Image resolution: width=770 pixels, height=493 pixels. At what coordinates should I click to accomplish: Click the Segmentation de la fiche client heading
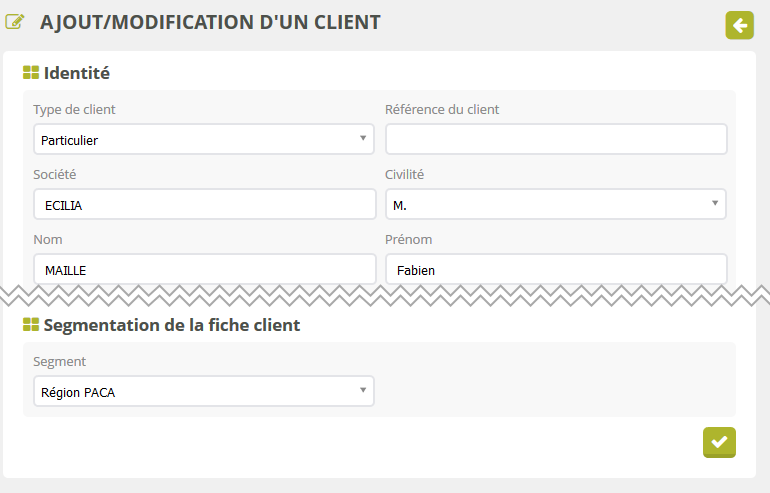(172, 325)
